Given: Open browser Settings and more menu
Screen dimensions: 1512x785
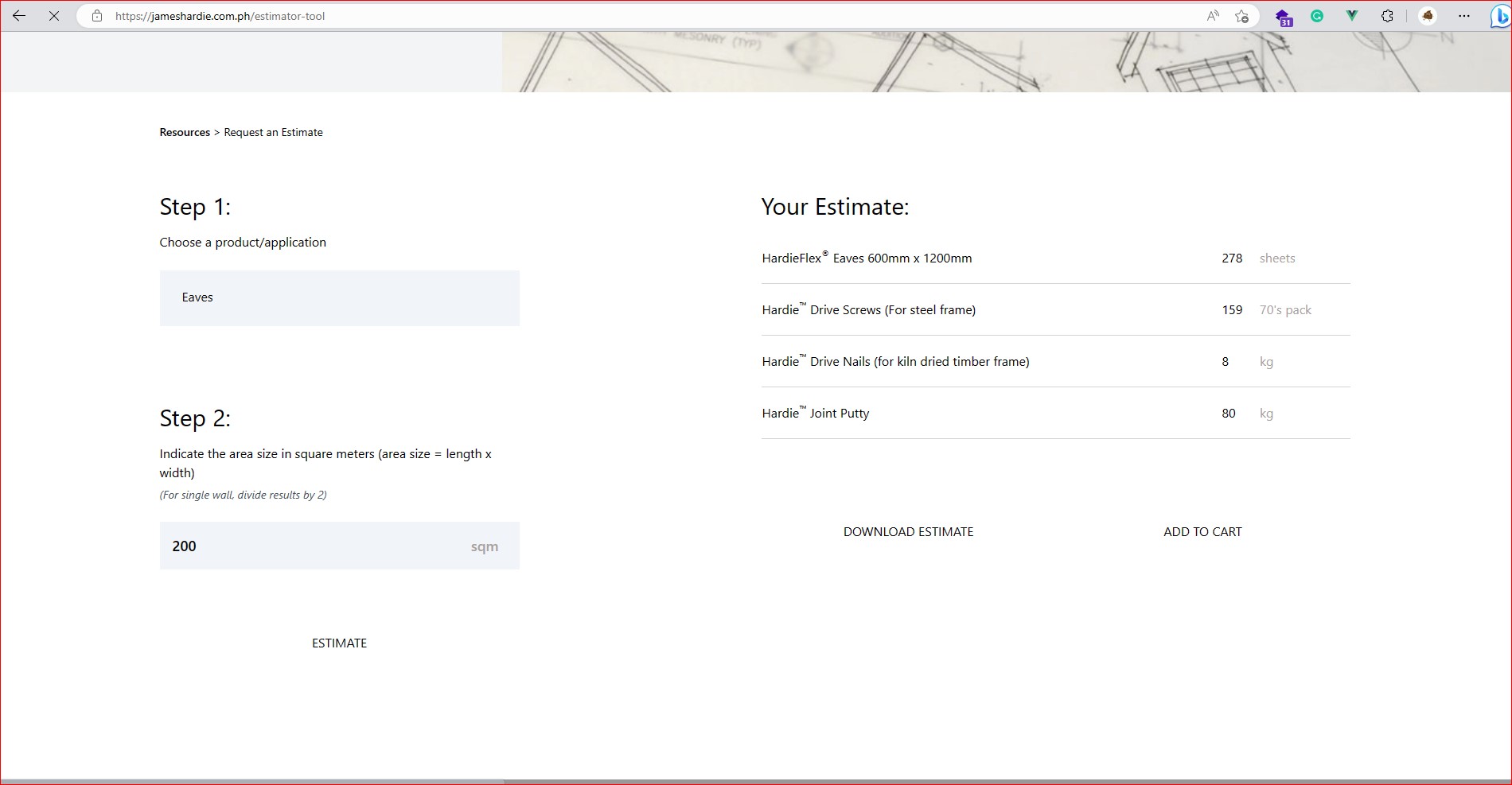Looking at the screenshot, I should (x=1464, y=16).
